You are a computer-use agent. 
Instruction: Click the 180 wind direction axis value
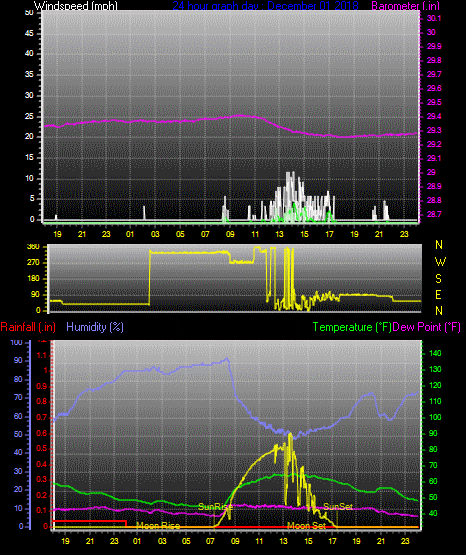[x=33, y=279]
